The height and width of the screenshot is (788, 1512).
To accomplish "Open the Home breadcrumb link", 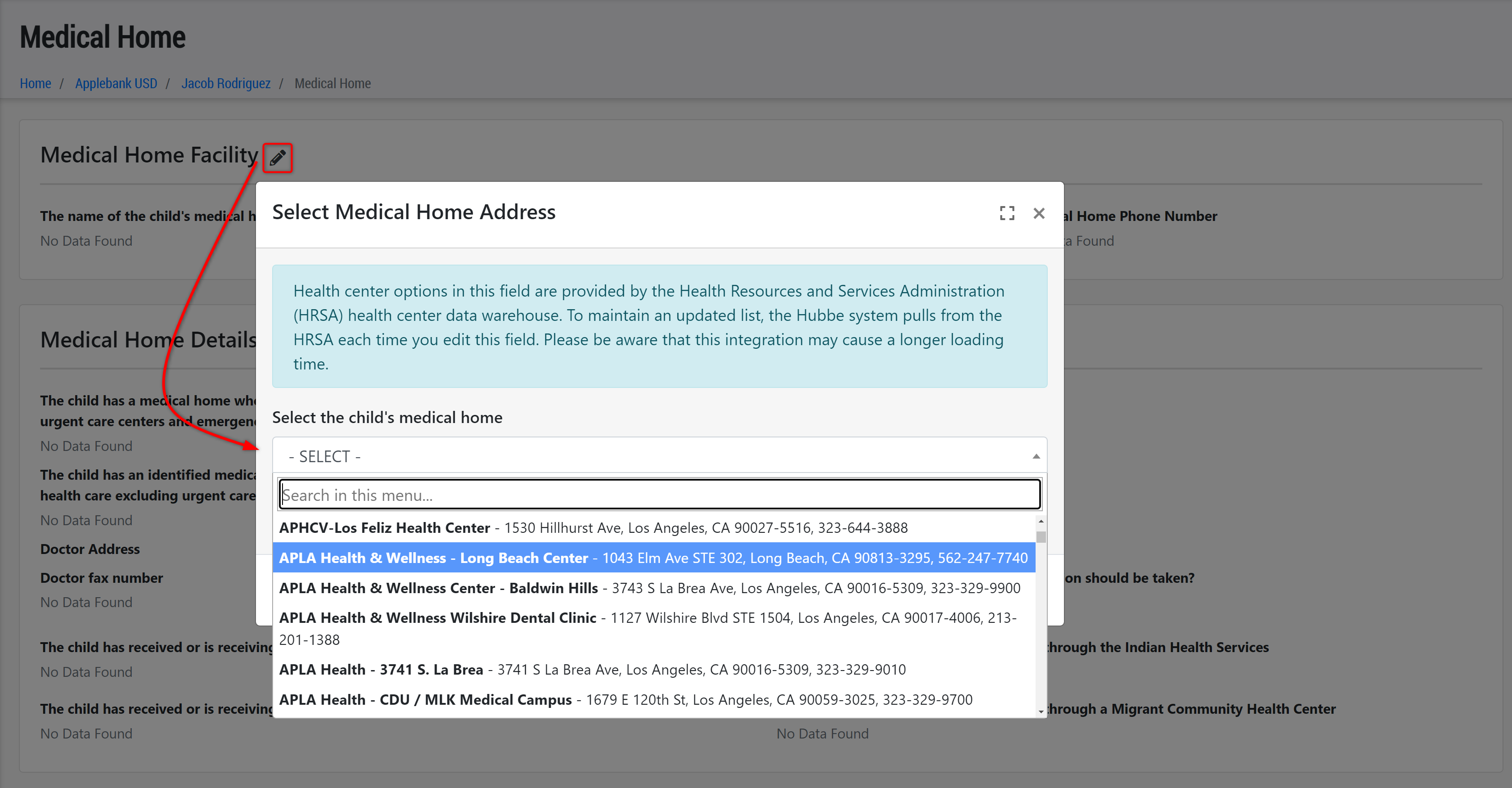I will [35, 83].
